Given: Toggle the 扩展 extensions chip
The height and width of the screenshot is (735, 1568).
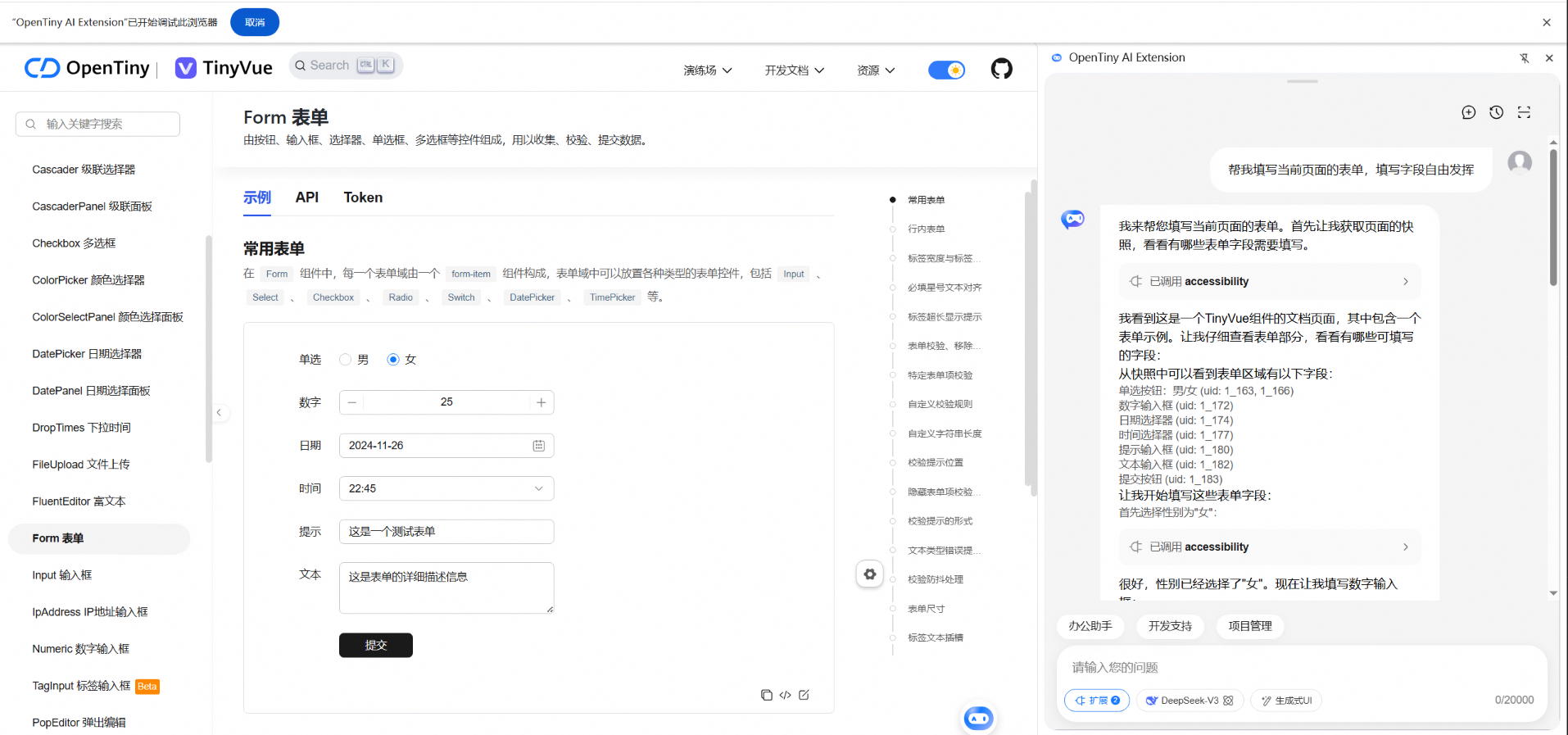Looking at the screenshot, I should pos(1097,701).
